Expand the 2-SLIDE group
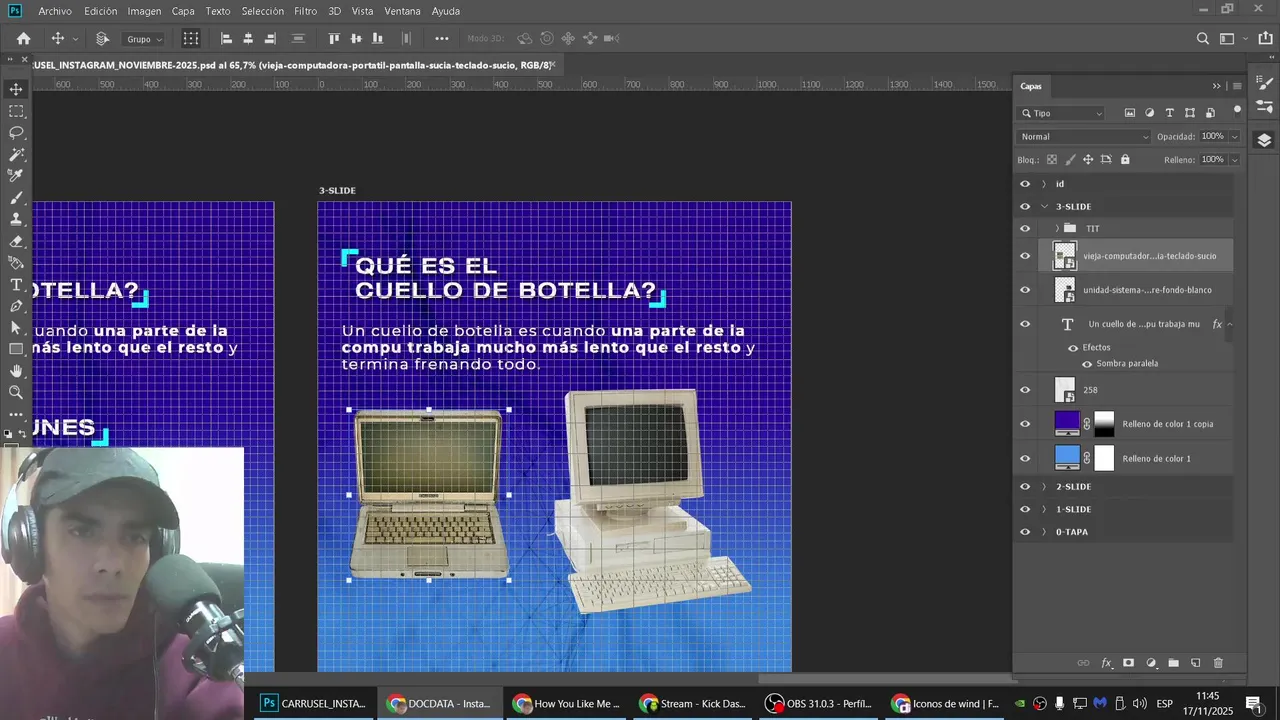The height and width of the screenshot is (720, 1280). [1044, 487]
